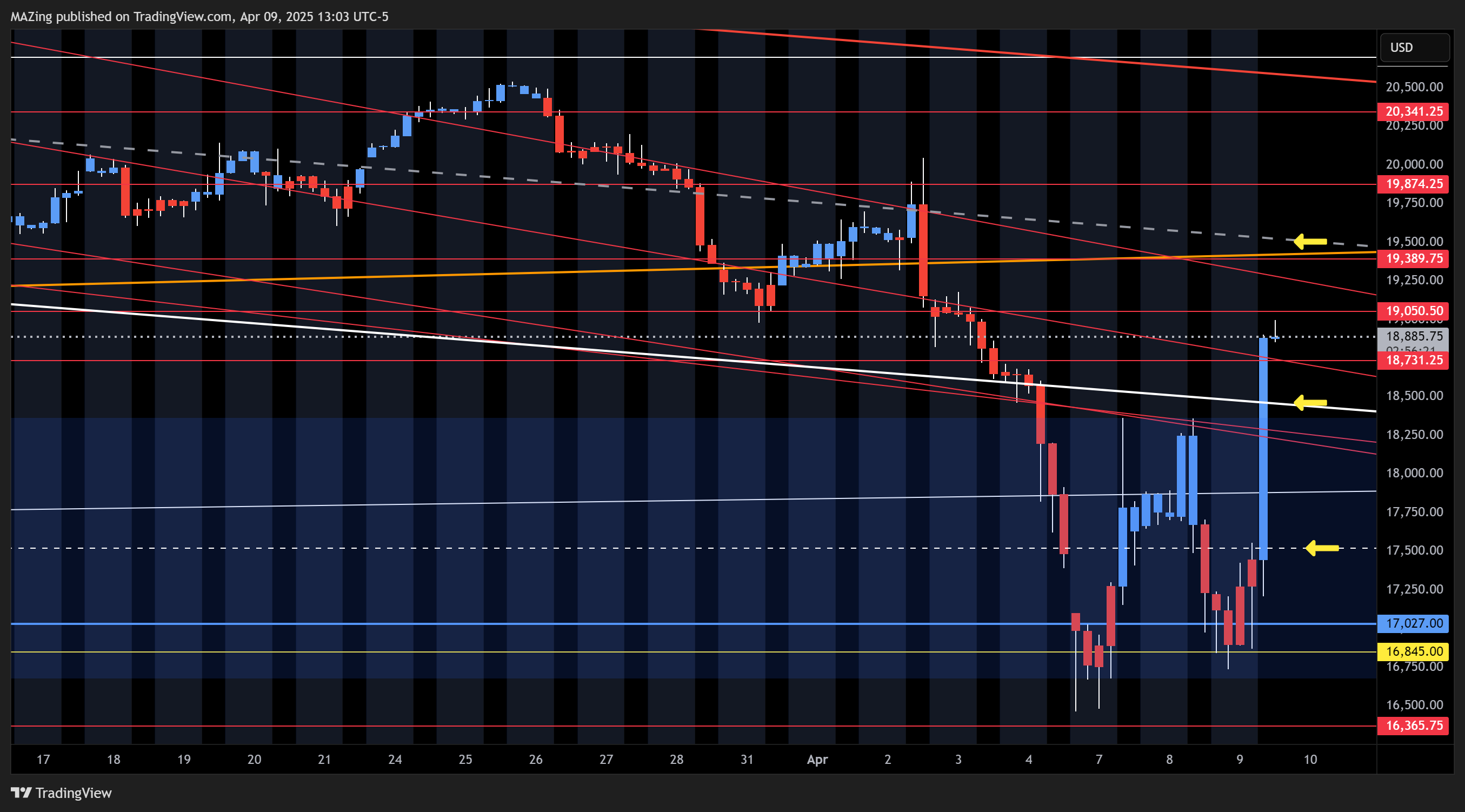The image size is (1465, 812).
Task: Click date label 20 on time axis
Action: click(x=254, y=760)
